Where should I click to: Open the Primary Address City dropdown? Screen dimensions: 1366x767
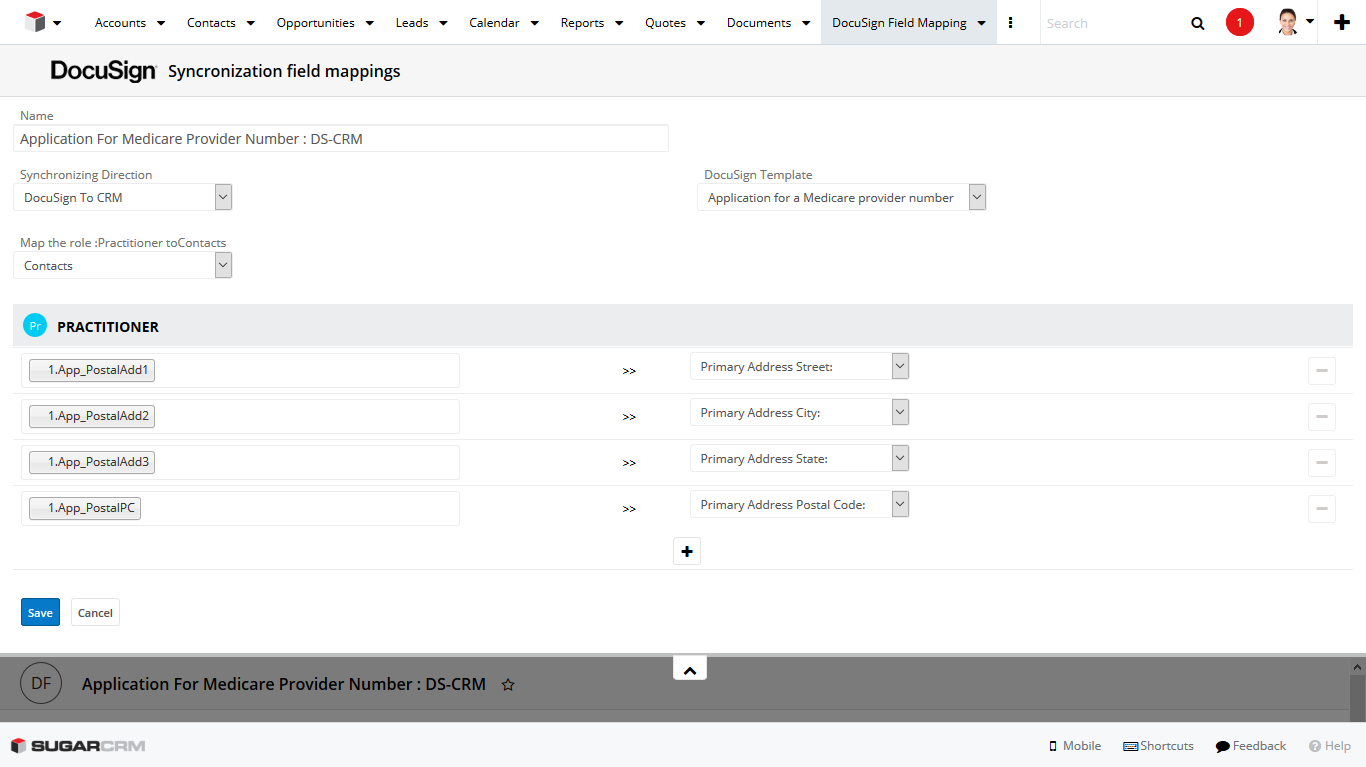[799, 412]
